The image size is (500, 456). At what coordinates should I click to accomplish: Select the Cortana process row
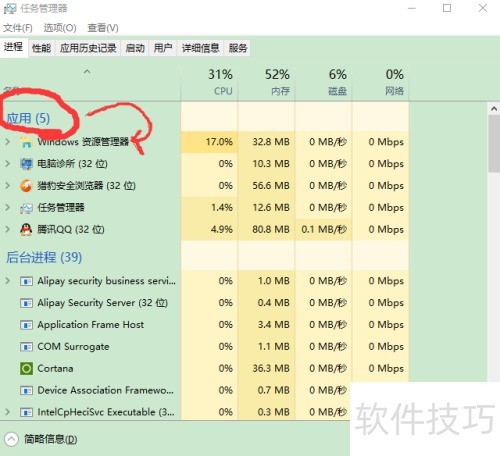coord(204,369)
